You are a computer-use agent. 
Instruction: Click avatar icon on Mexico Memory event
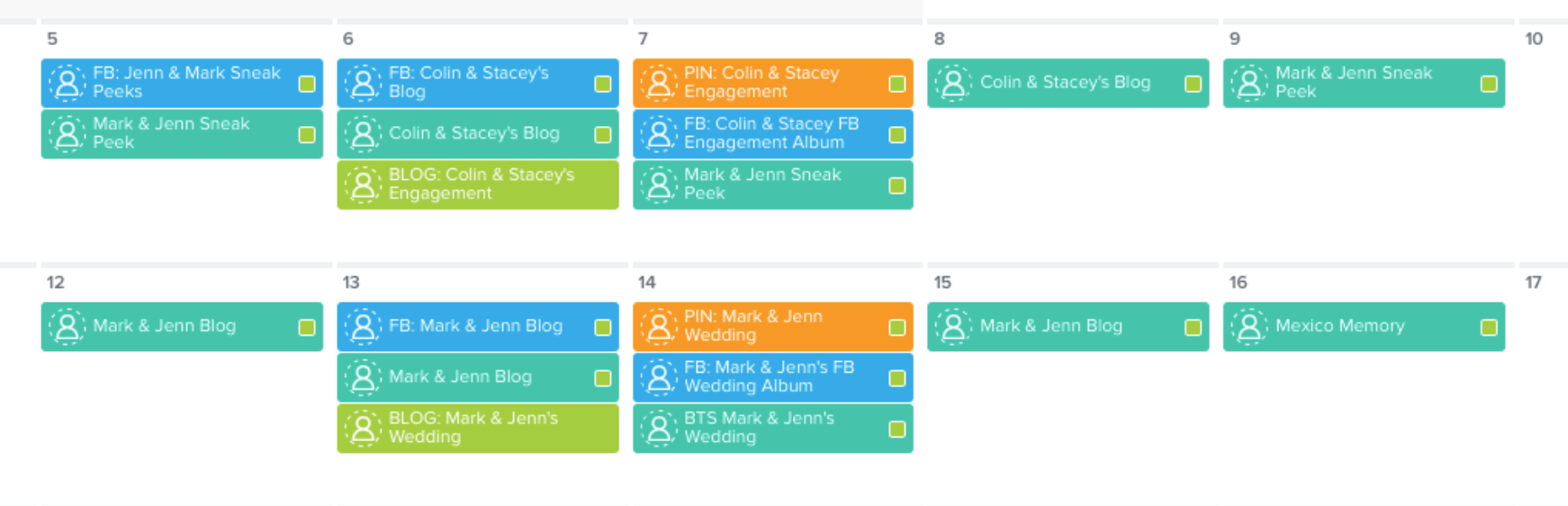pyautogui.click(x=1249, y=327)
